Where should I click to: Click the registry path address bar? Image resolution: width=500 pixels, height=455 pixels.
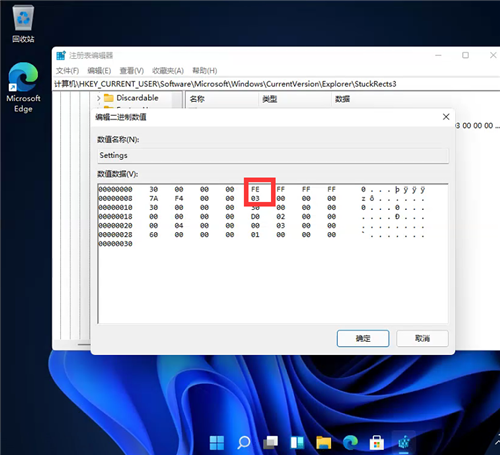pyautogui.click(x=276, y=84)
